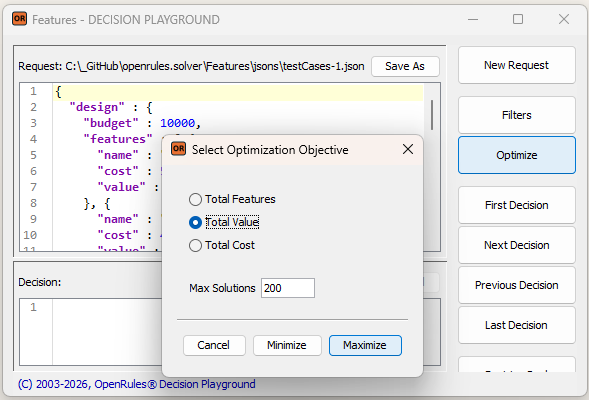This screenshot has height=400, width=589.
Task: Jump to the Last Decision
Action: (x=517, y=325)
